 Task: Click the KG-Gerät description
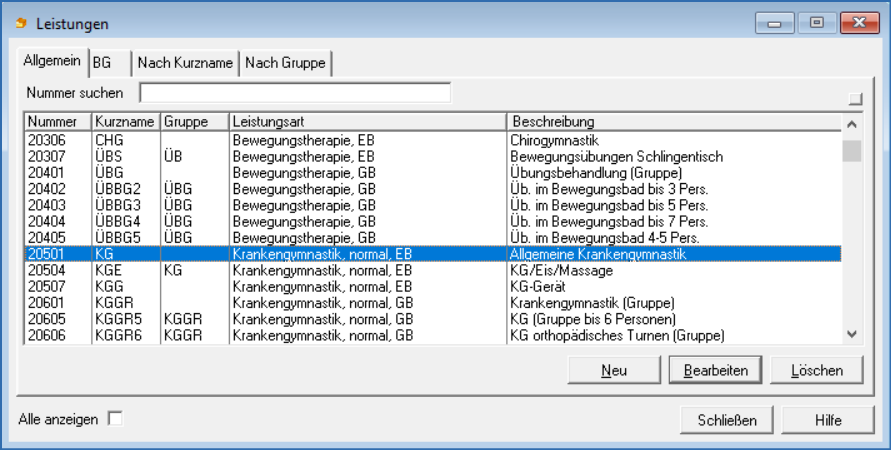point(538,286)
